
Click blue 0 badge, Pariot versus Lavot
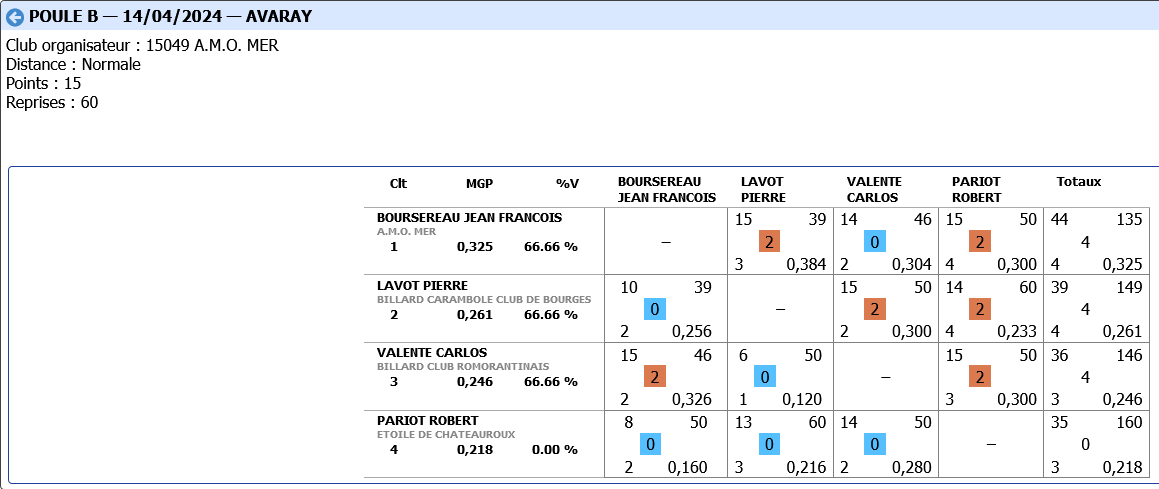(769, 444)
